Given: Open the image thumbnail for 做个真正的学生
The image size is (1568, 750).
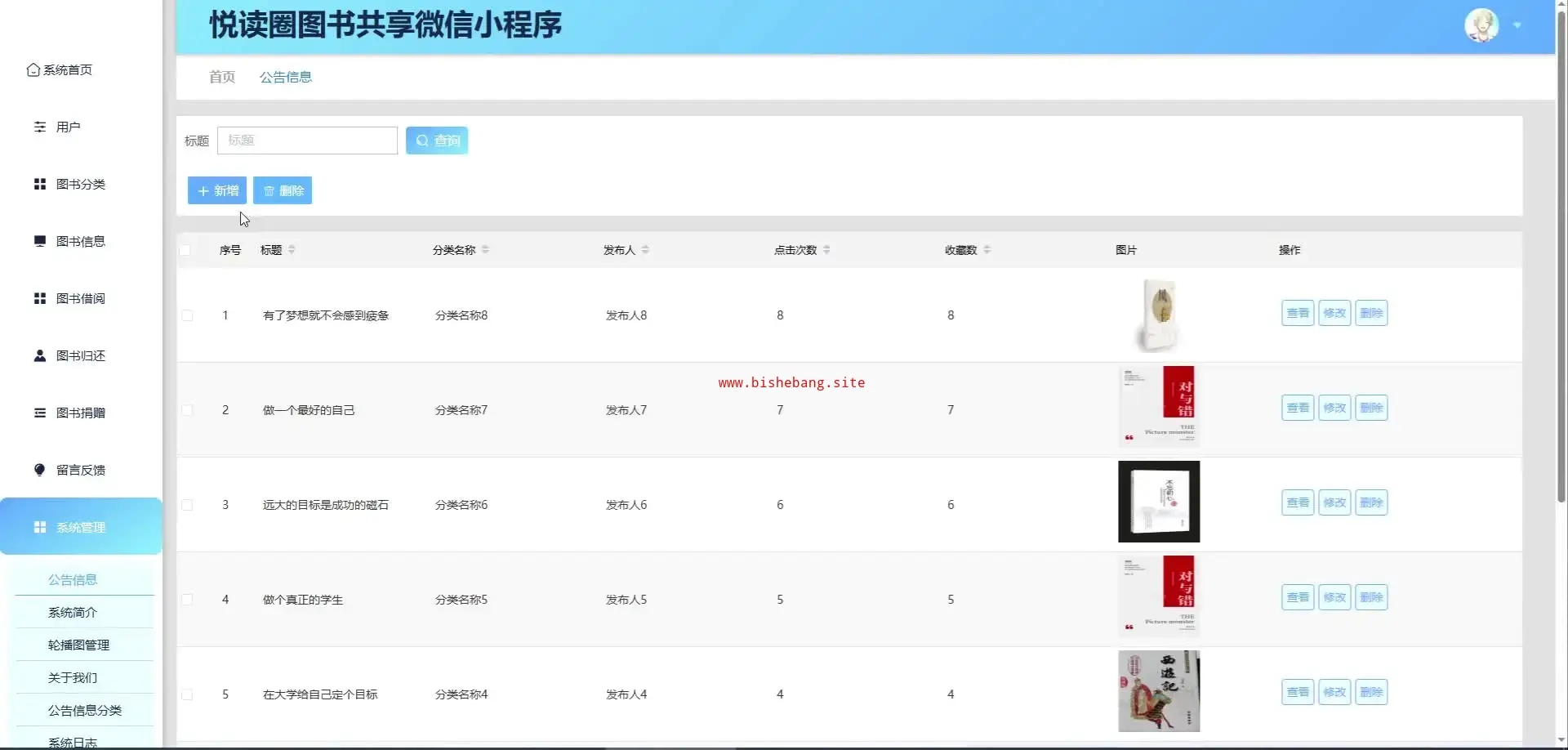Looking at the screenshot, I should click(1159, 596).
